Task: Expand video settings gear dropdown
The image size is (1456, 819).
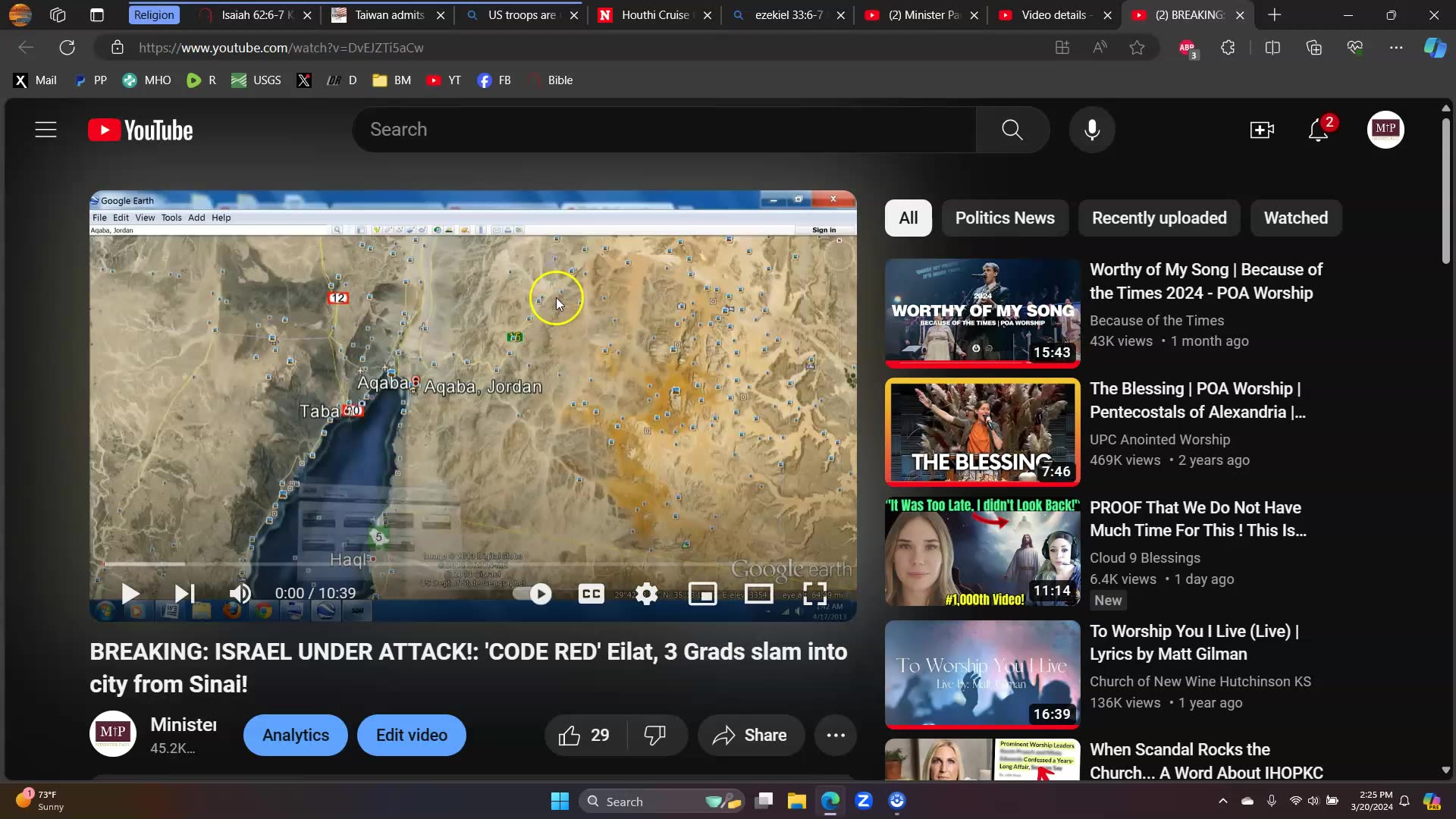Action: 647,592
